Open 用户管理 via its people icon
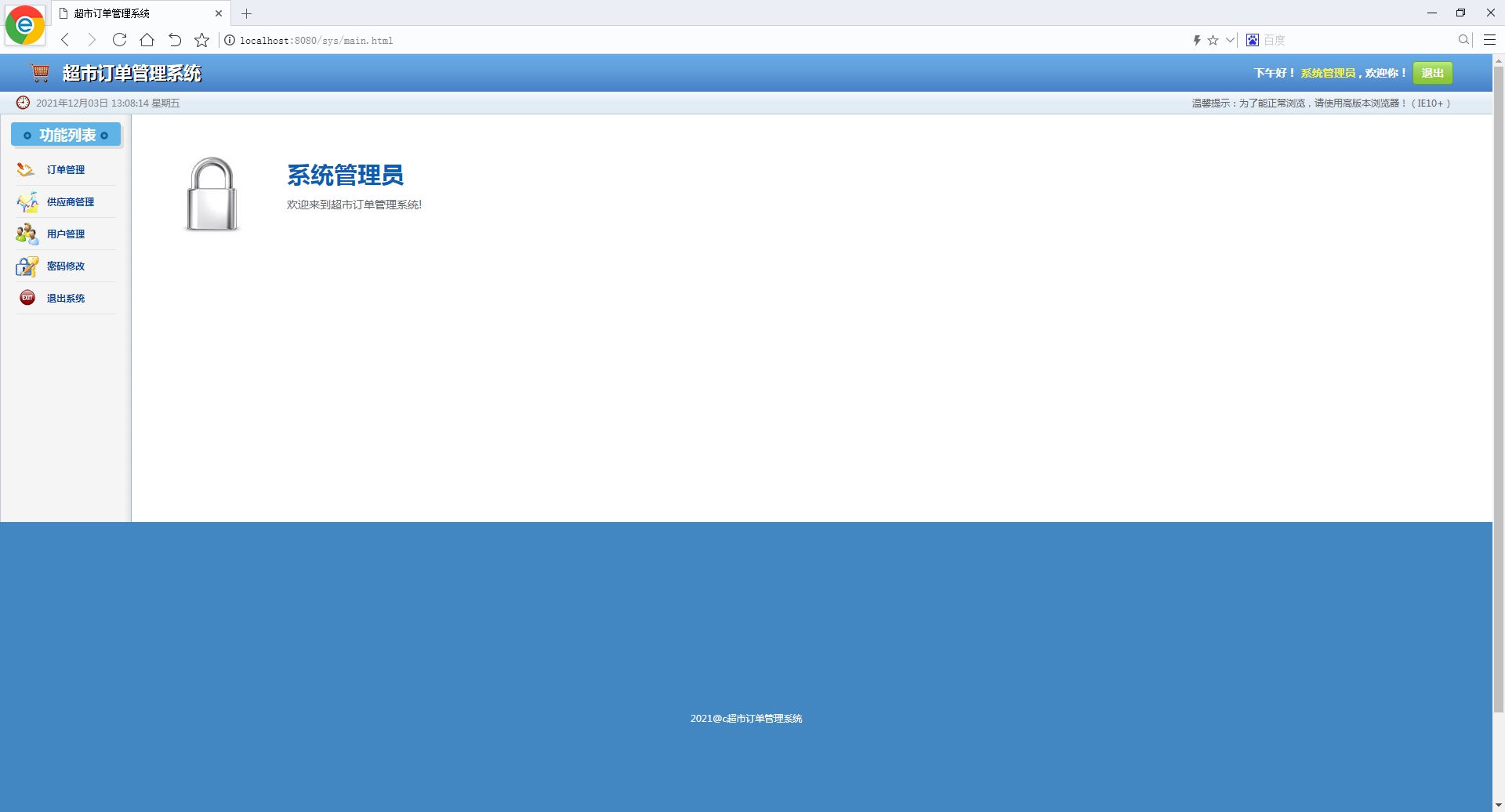 [x=26, y=233]
